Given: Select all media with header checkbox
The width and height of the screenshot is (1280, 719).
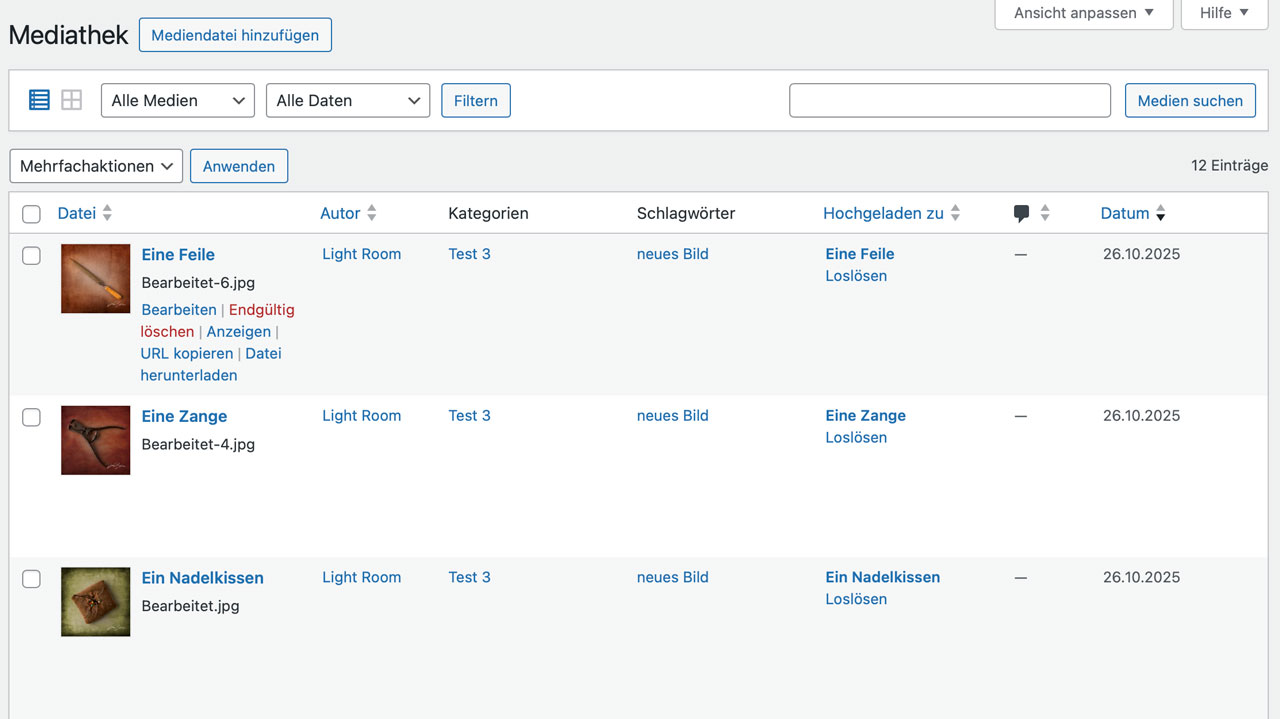Looking at the screenshot, I should click(32, 214).
